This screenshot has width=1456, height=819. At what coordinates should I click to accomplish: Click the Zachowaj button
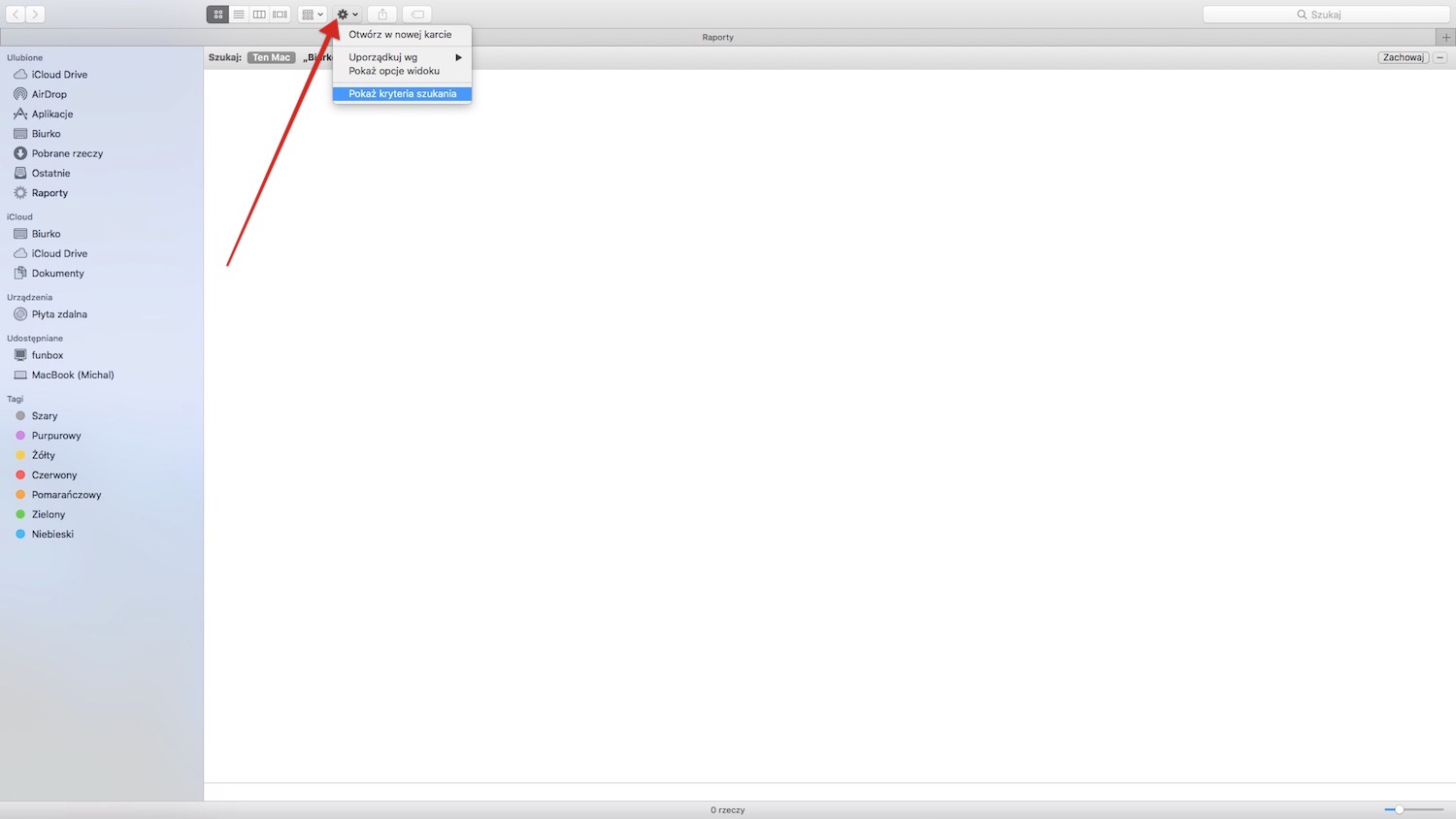pyautogui.click(x=1403, y=57)
